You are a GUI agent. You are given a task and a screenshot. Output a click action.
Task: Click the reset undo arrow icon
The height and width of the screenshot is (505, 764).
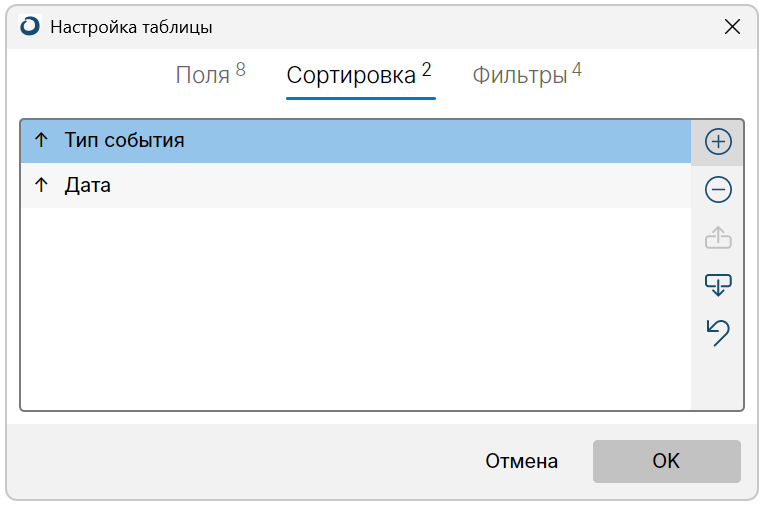718,333
